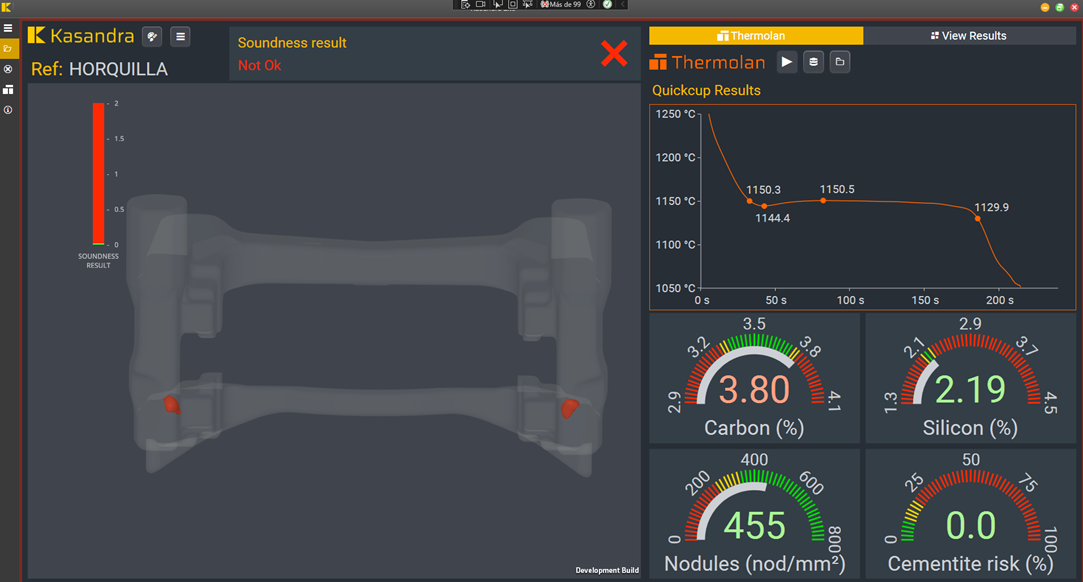Select the Nodules gauge showing 455
The image size is (1083, 582).
(x=755, y=514)
